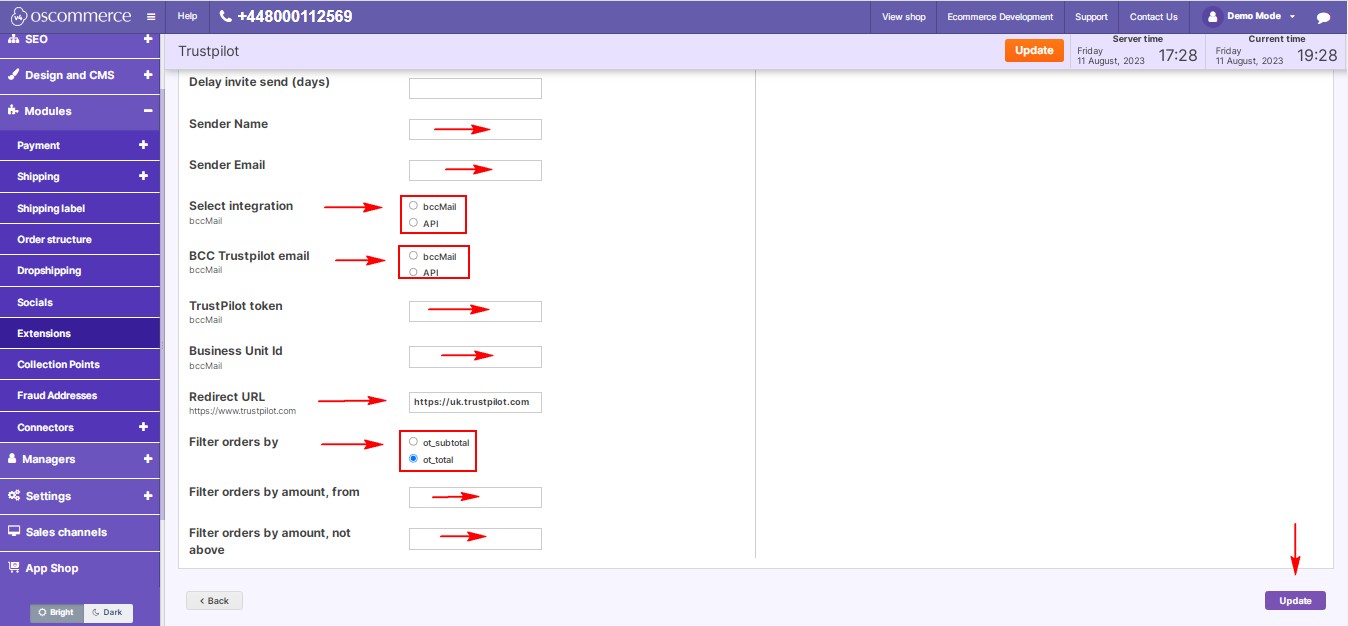Click the Design and CMS brush icon
Screen dimensions: 1348x626
tap(14, 75)
